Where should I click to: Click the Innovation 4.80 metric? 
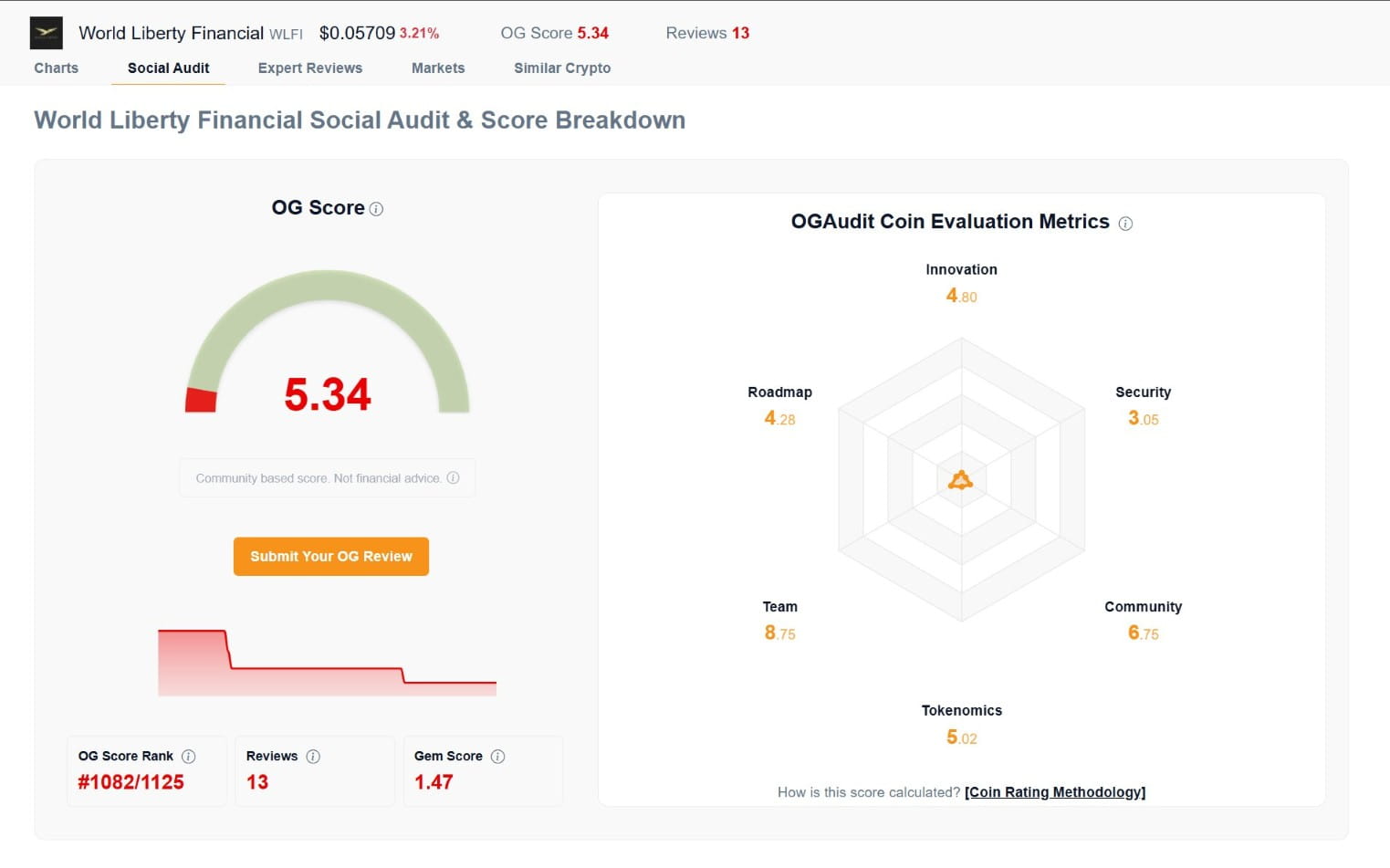962,283
